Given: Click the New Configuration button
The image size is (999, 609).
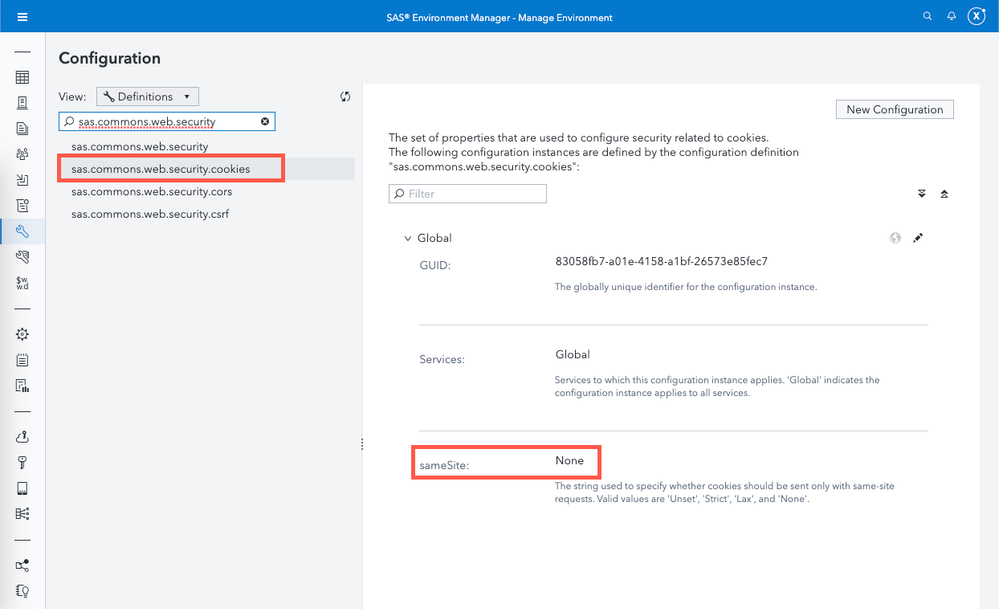Looking at the screenshot, I should (x=894, y=109).
